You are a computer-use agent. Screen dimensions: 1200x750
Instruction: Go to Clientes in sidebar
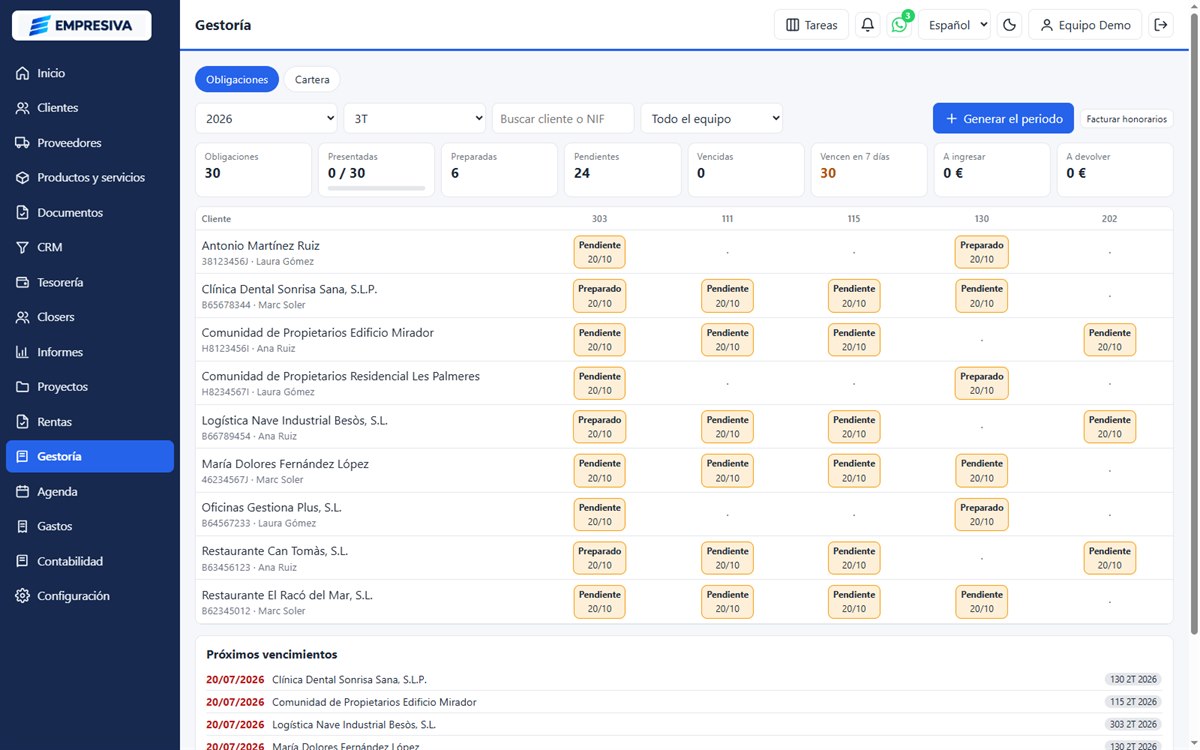point(90,108)
